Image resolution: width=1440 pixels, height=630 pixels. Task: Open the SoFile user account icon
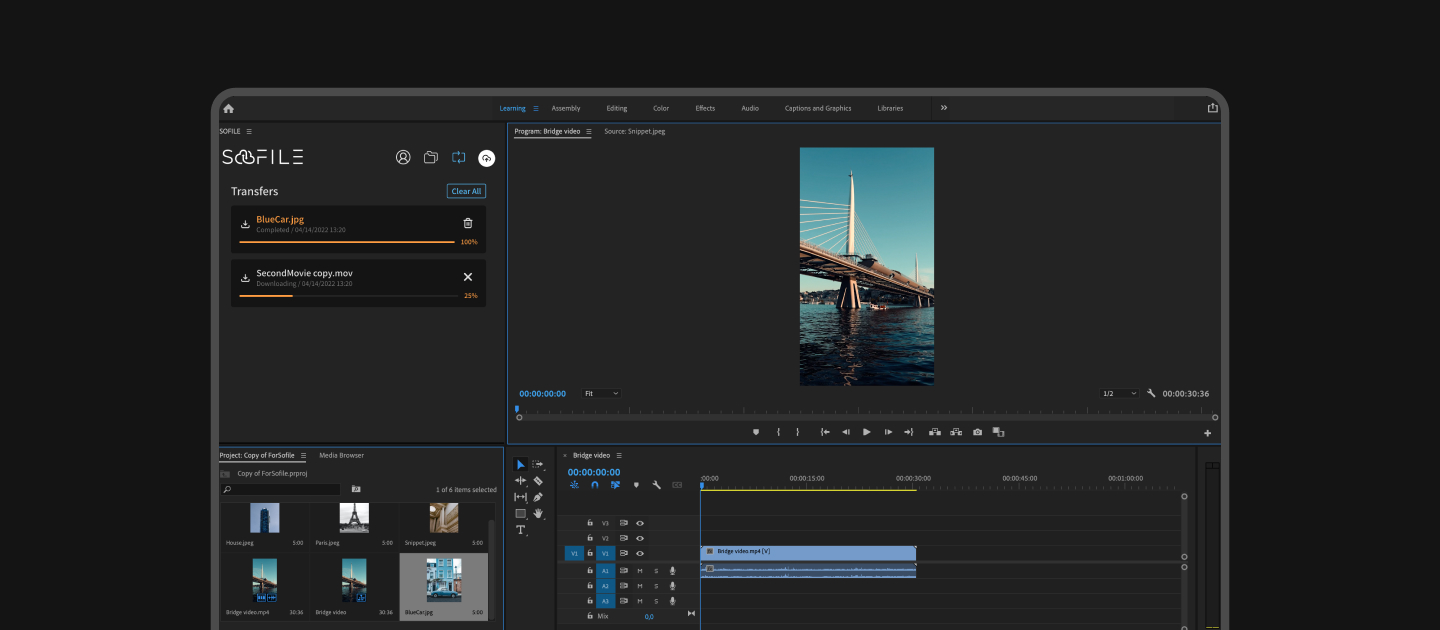point(403,157)
